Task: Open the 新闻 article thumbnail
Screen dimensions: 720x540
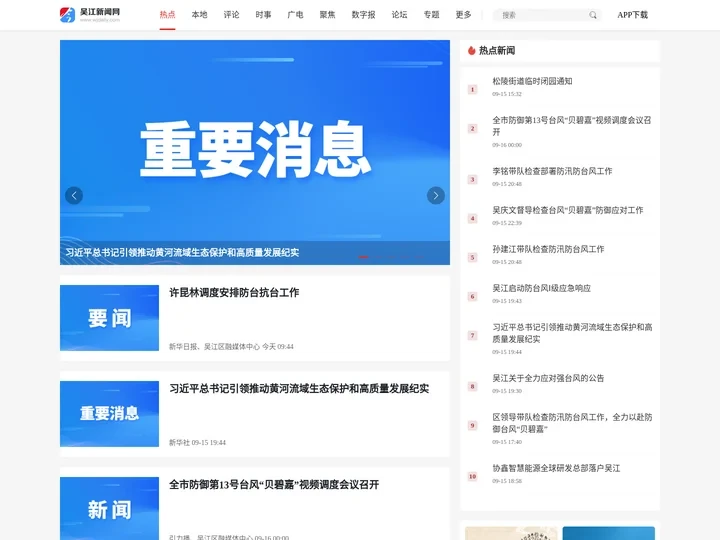Action: coord(109,508)
